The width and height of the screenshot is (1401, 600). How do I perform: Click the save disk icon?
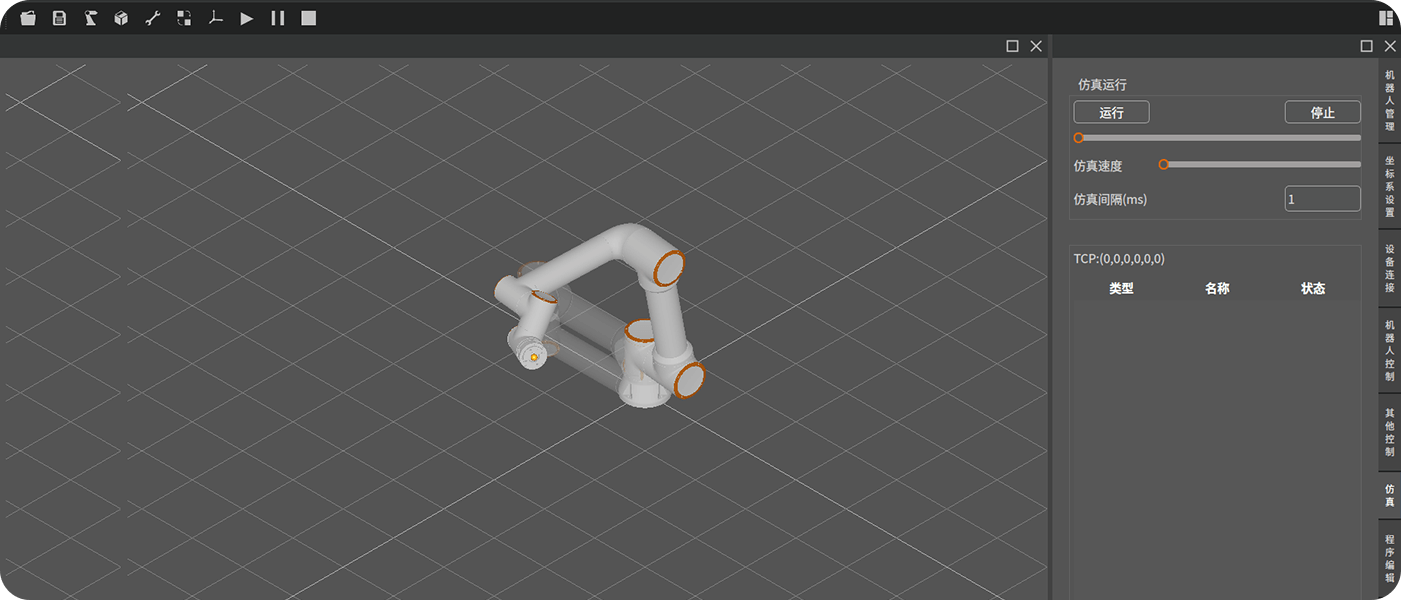click(59, 18)
